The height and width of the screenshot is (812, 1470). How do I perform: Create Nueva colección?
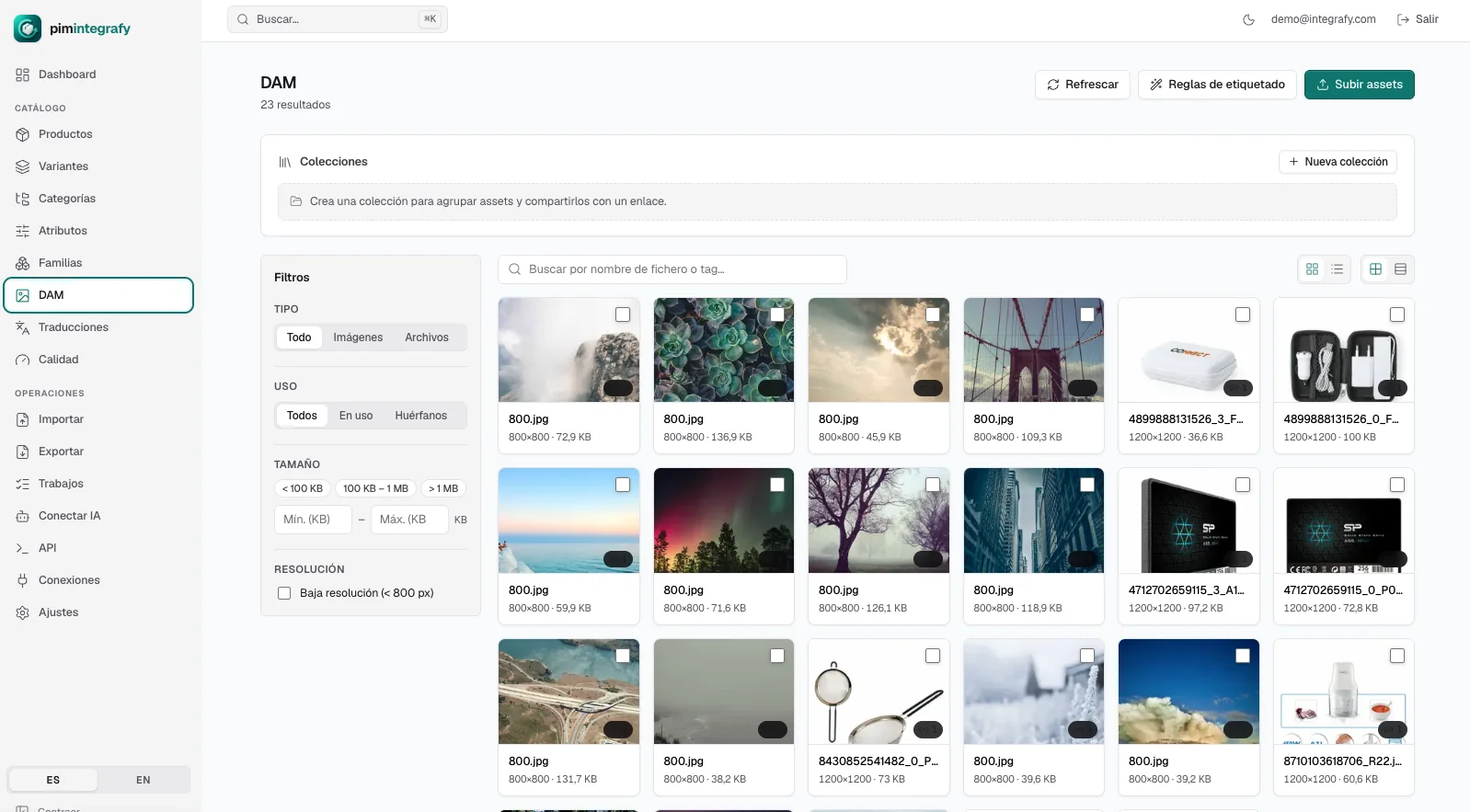1338,162
